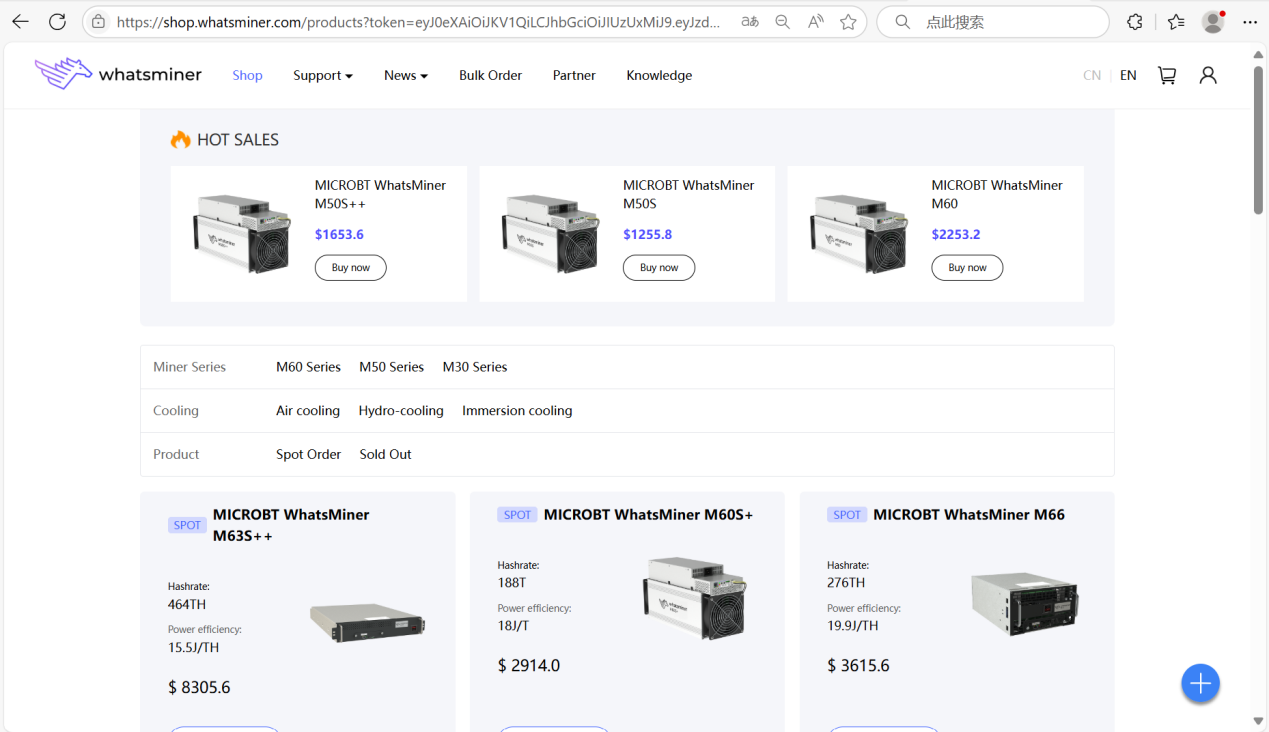The image size is (1269, 732).
Task: Expand the News dropdown menu
Action: point(406,75)
